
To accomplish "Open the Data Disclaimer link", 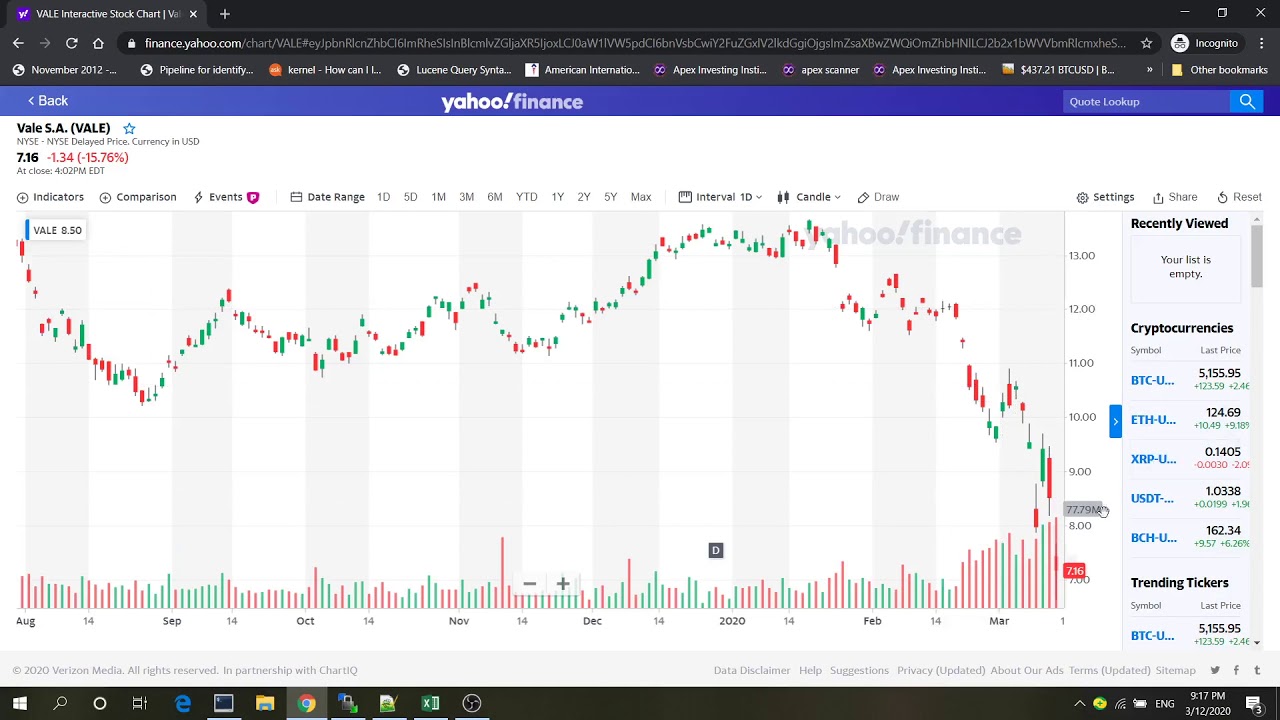I will pyautogui.click(x=752, y=670).
